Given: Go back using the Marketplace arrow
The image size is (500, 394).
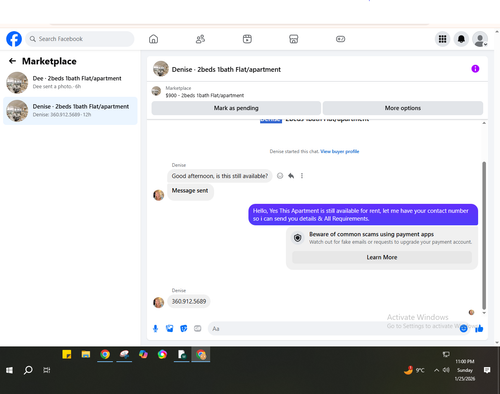Looking at the screenshot, I should coord(12,61).
